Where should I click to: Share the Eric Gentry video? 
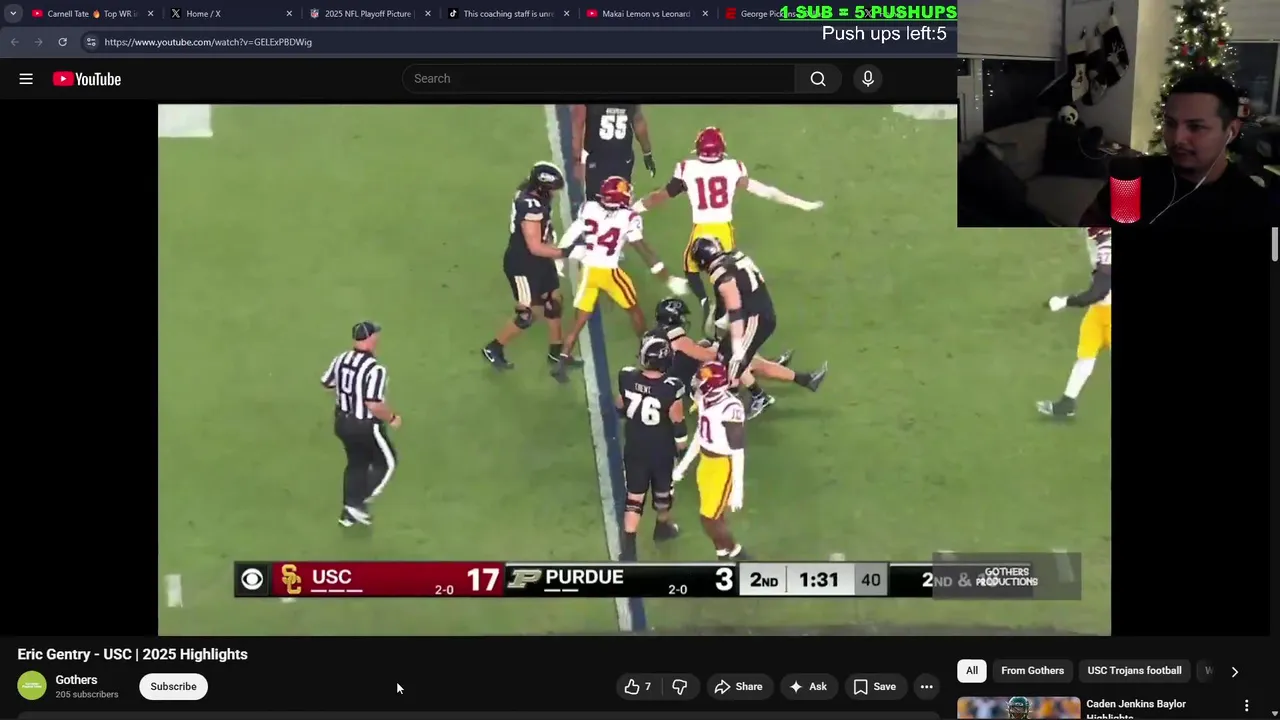738,687
